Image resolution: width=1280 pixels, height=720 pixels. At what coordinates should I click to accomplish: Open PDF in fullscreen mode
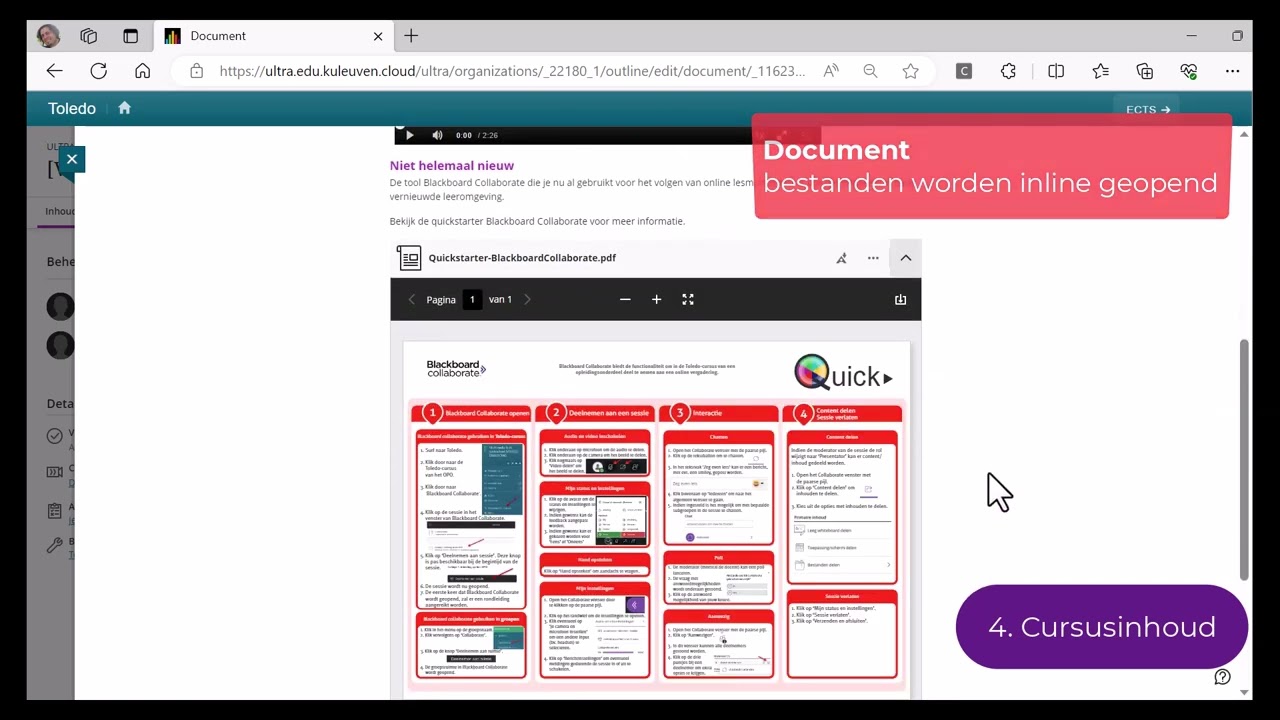[x=688, y=299]
